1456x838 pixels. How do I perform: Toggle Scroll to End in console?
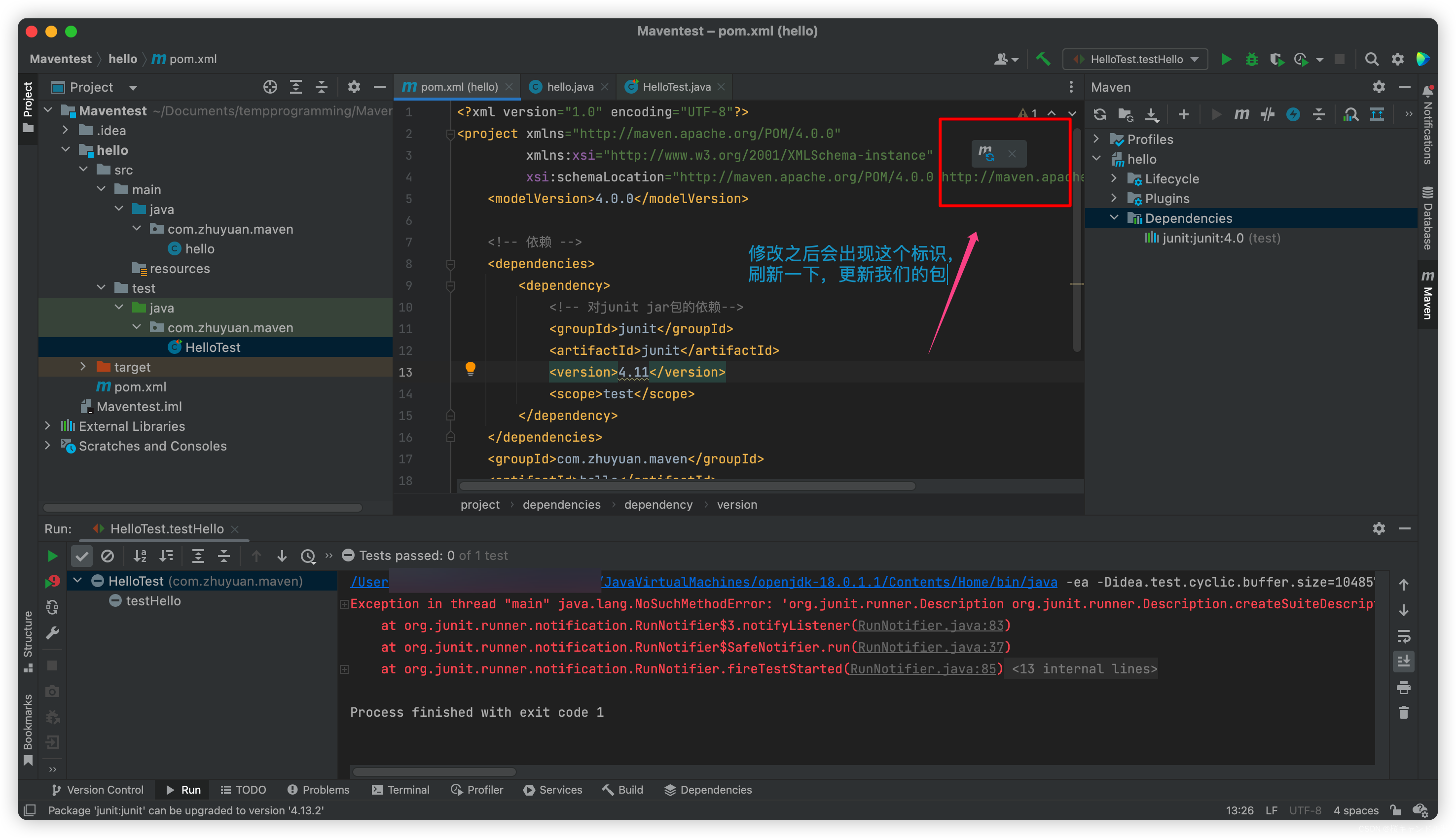[x=1403, y=662]
